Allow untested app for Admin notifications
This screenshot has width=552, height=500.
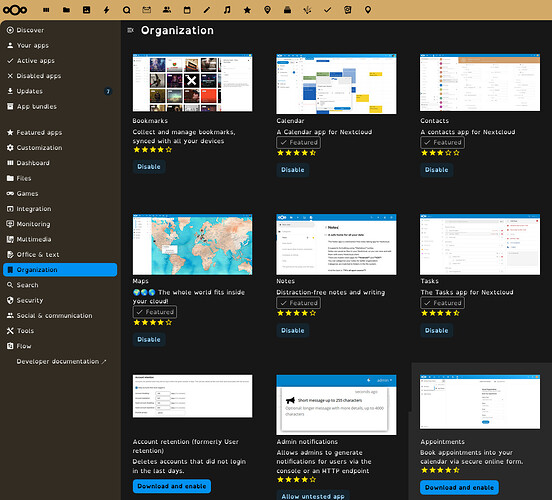[313, 495]
